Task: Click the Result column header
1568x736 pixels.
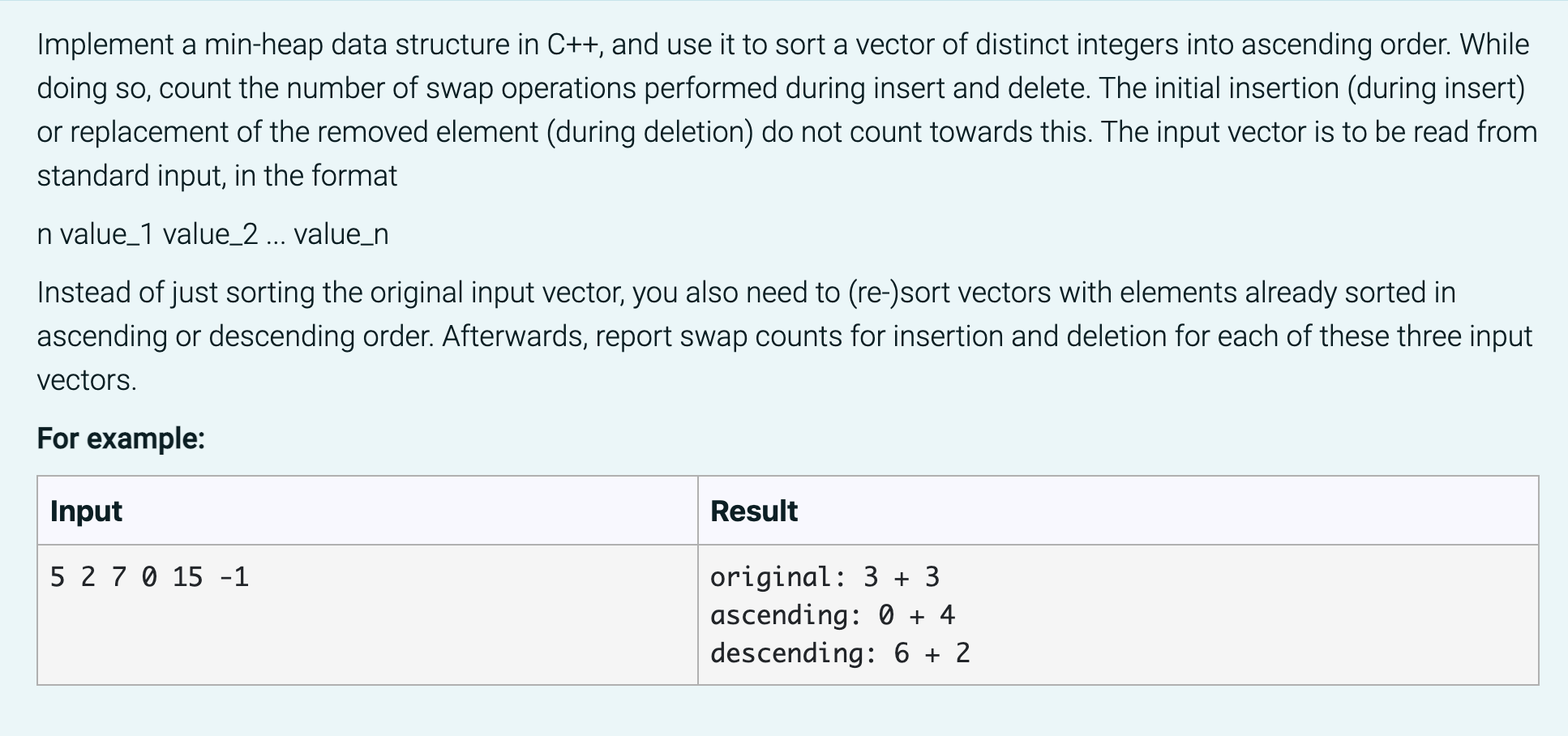Action: click(x=754, y=511)
